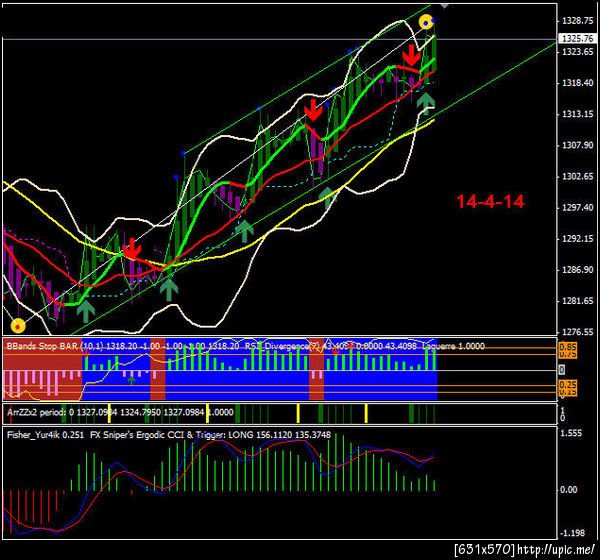600x560 pixels.
Task: Select the red down arrow near 1313.15
Action: click(x=313, y=110)
